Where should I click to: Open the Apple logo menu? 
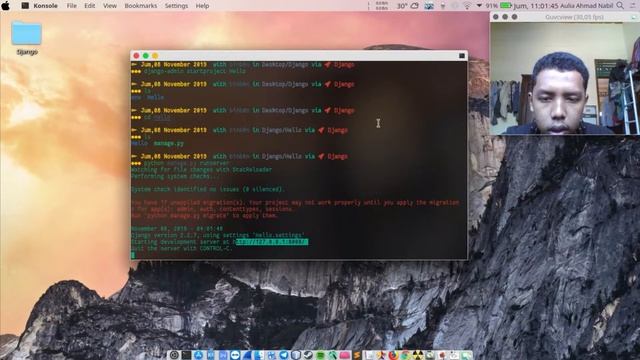pyautogui.click(x=6, y=6)
